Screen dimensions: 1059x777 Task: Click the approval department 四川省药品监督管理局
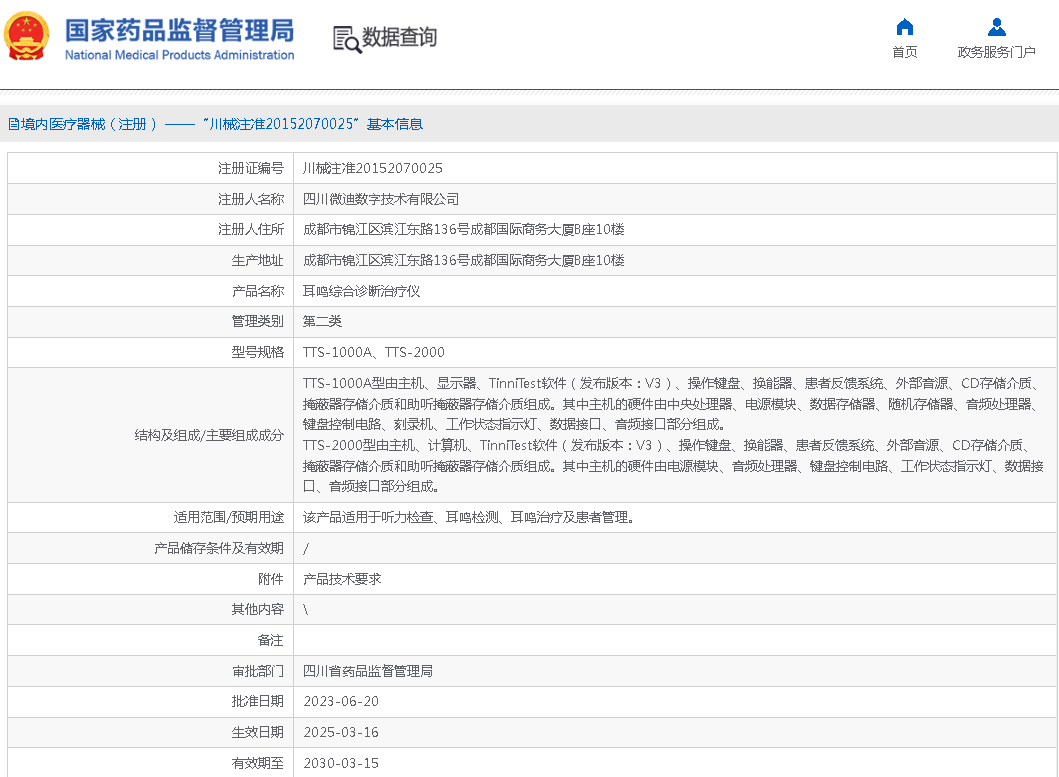coord(367,671)
